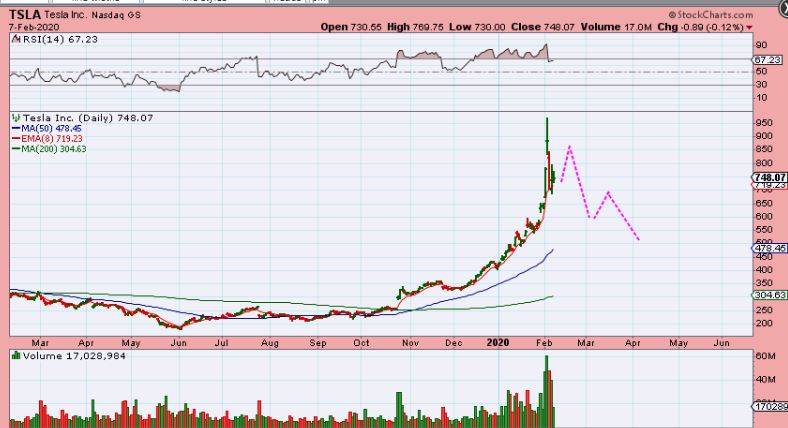Click the Open 730.55 value
Image resolution: width=788 pixels, height=428 pixels.
[351, 27]
